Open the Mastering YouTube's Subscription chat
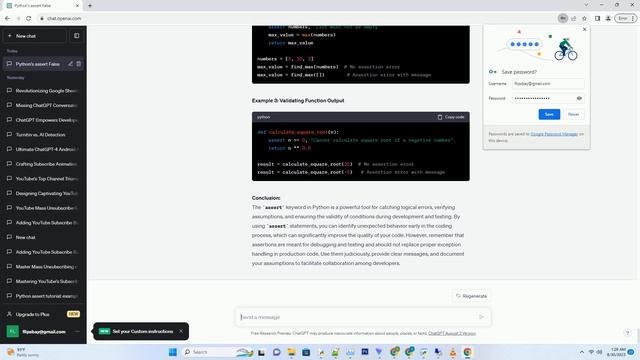 43,281
